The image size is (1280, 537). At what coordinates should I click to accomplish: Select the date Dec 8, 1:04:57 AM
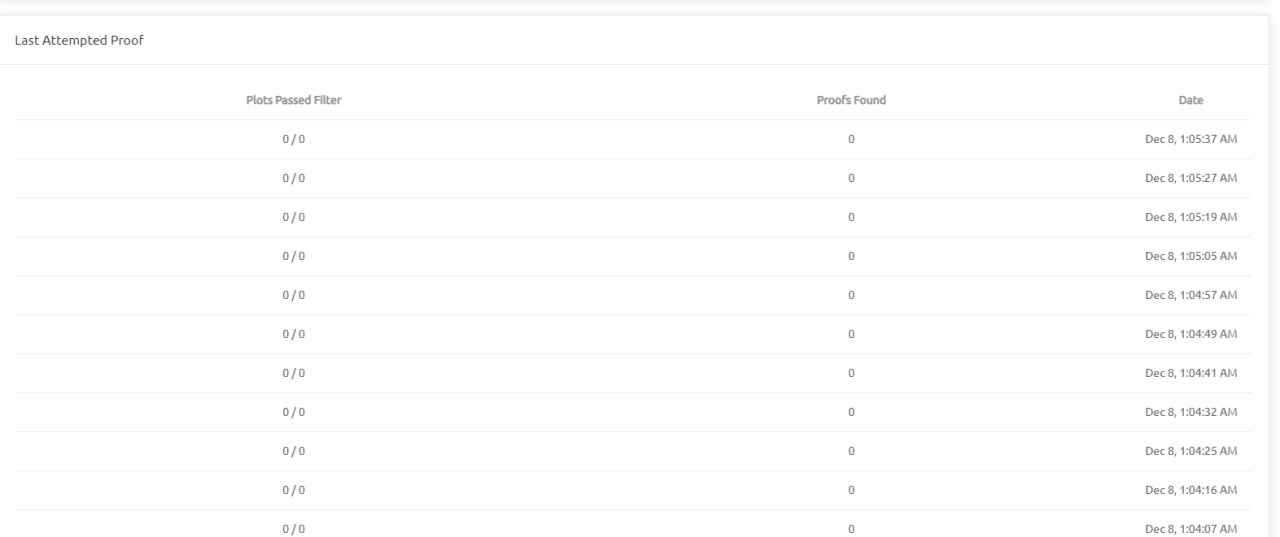click(1191, 295)
